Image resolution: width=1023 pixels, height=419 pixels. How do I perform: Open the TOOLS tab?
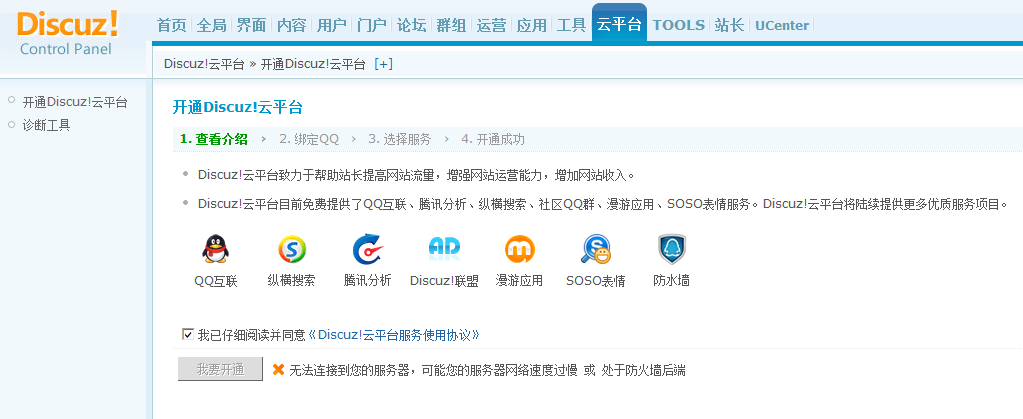[679, 25]
